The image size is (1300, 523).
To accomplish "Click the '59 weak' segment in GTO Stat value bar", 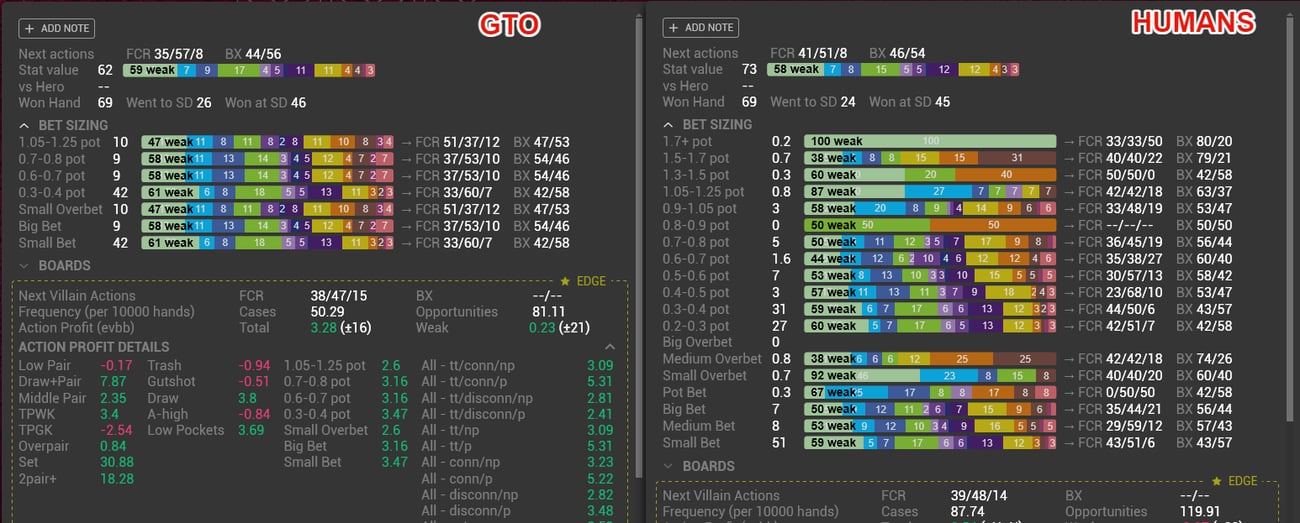I will (x=150, y=70).
